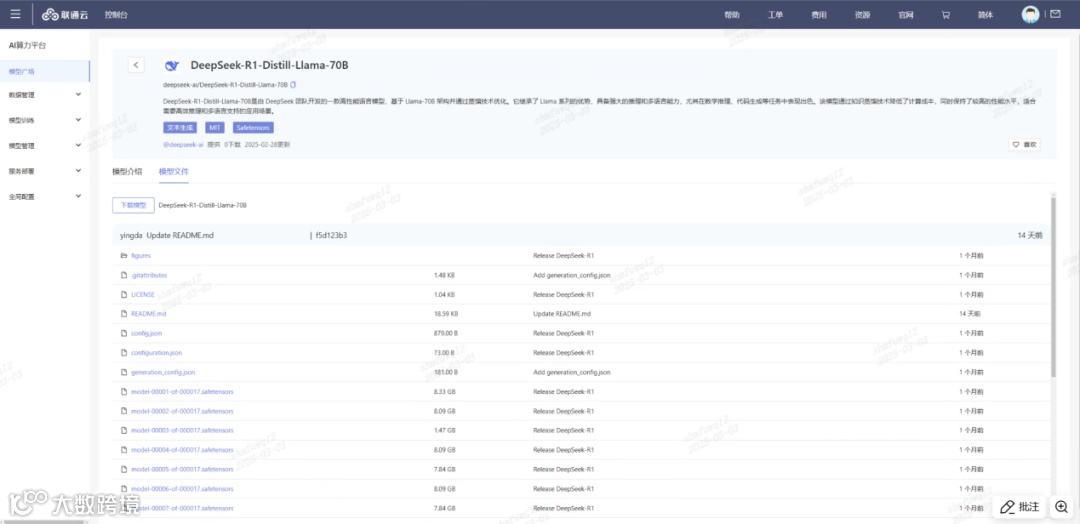The height and width of the screenshot is (524, 1080).
Task: Switch to the 模型文件 tab
Action: pos(174,171)
